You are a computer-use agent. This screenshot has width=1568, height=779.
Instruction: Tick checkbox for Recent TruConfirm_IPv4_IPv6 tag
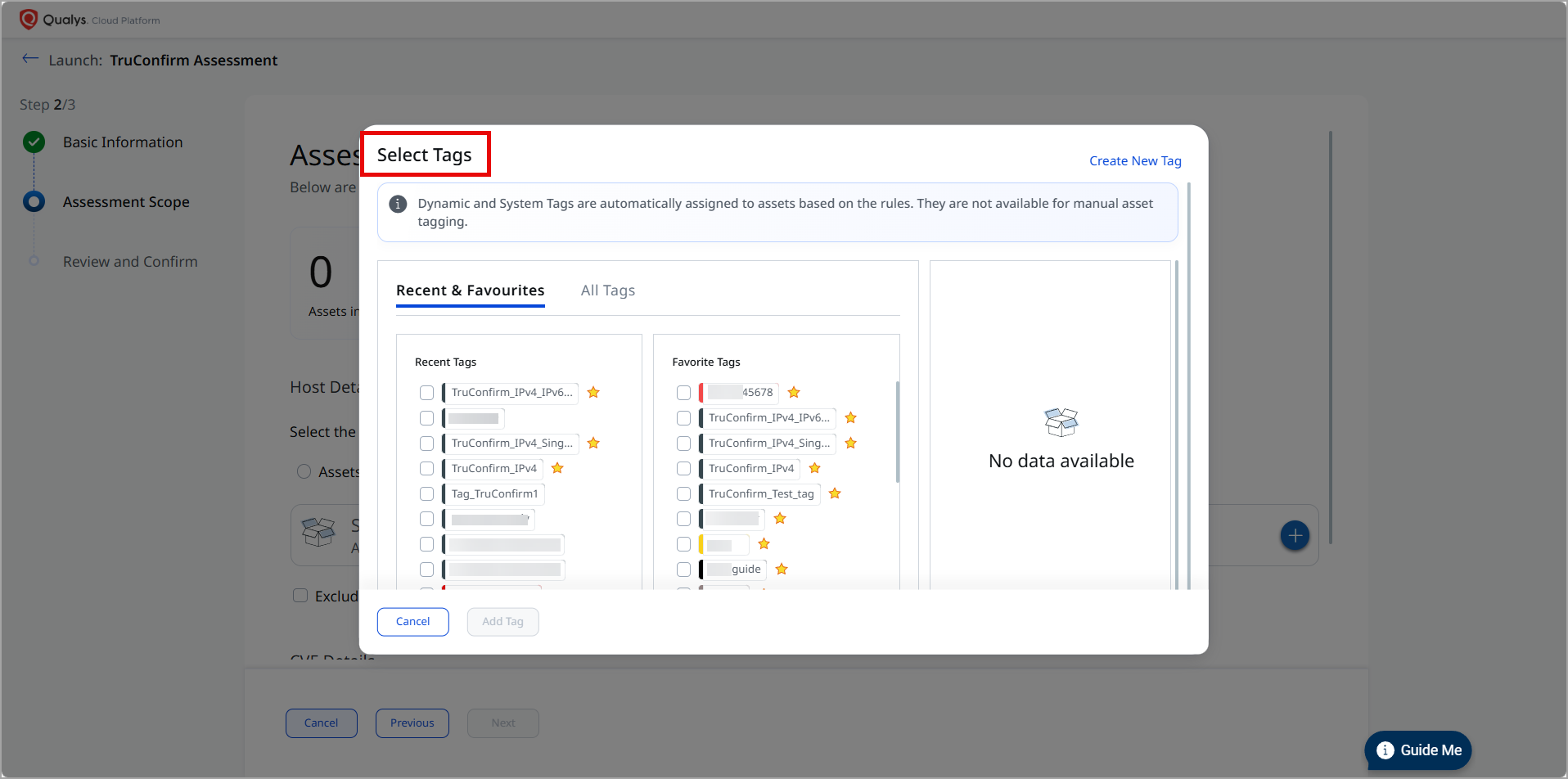click(x=426, y=393)
